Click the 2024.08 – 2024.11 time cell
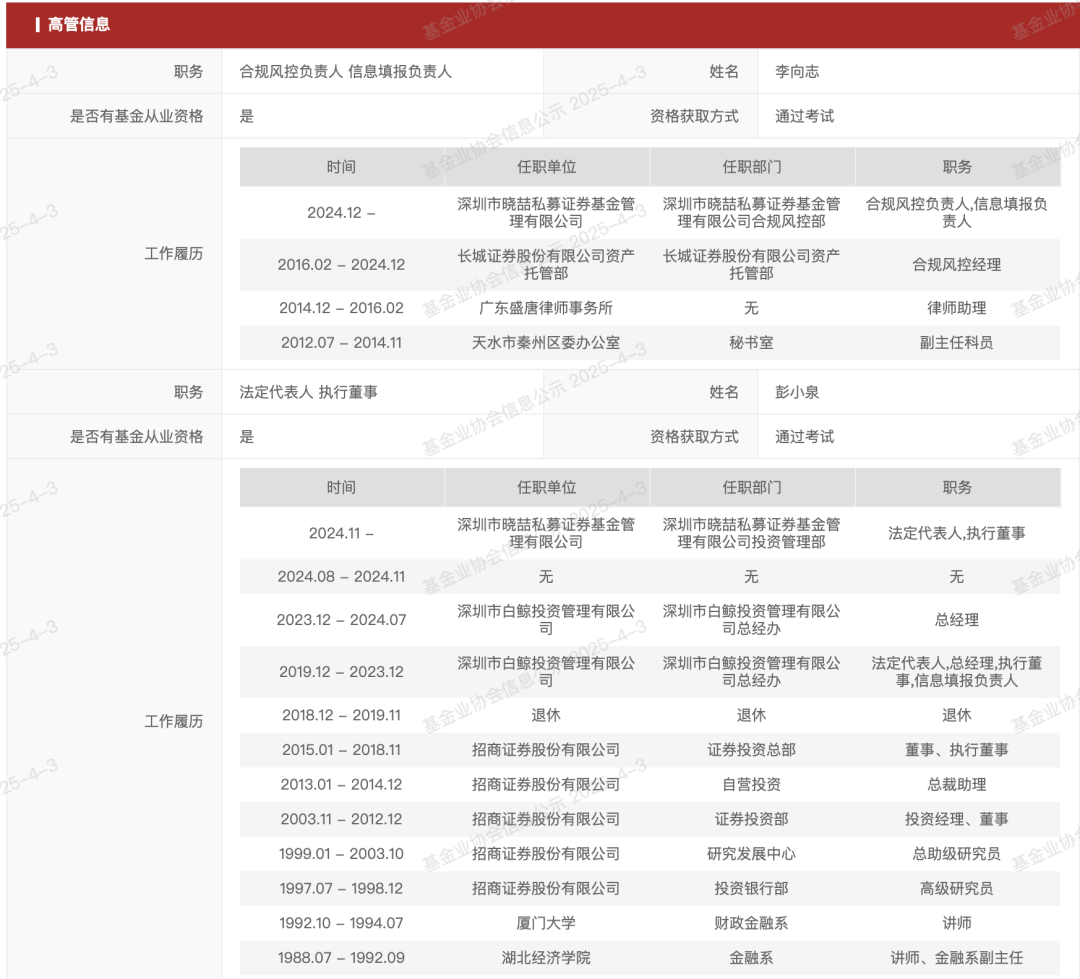Viewport: 1080px width, 979px height. (341, 577)
